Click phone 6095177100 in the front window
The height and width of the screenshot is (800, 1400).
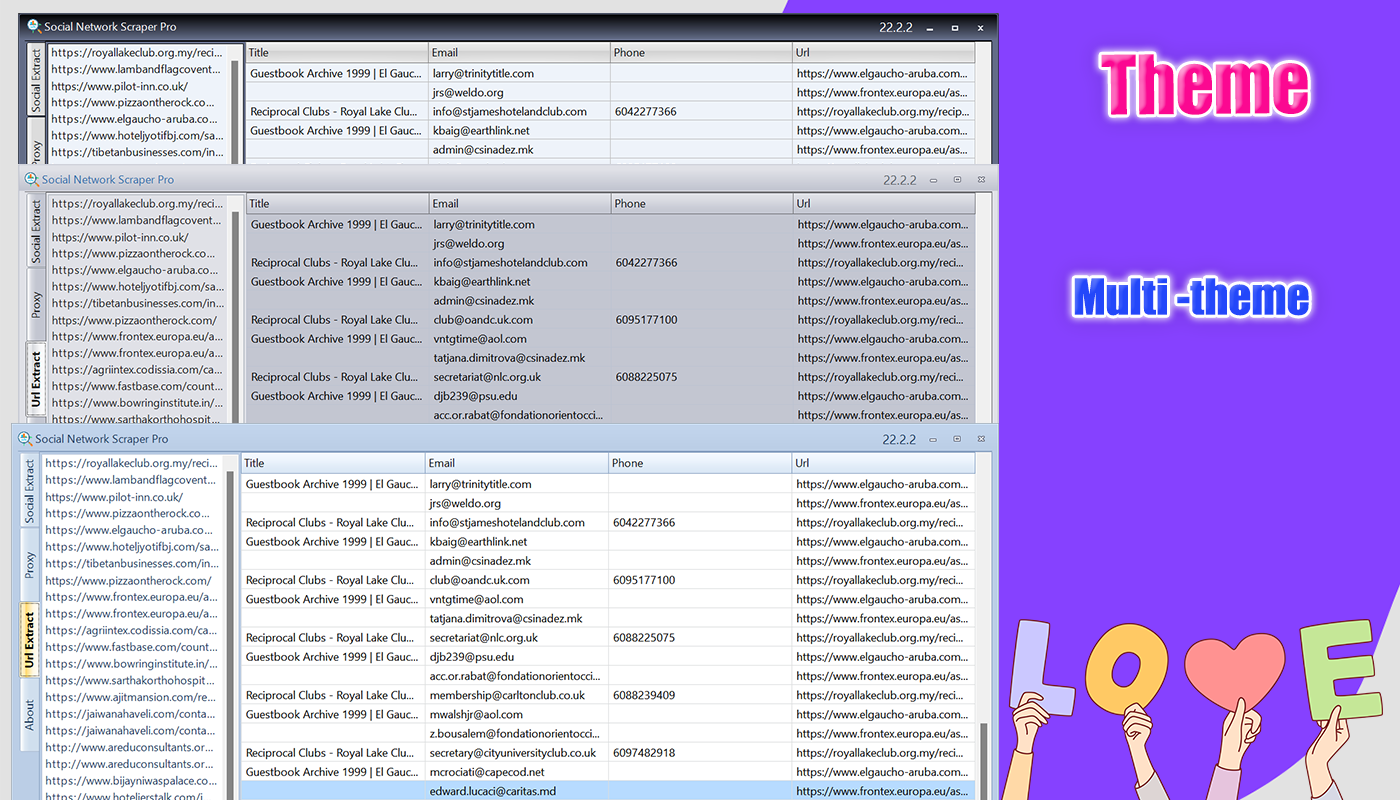pos(644,580)
